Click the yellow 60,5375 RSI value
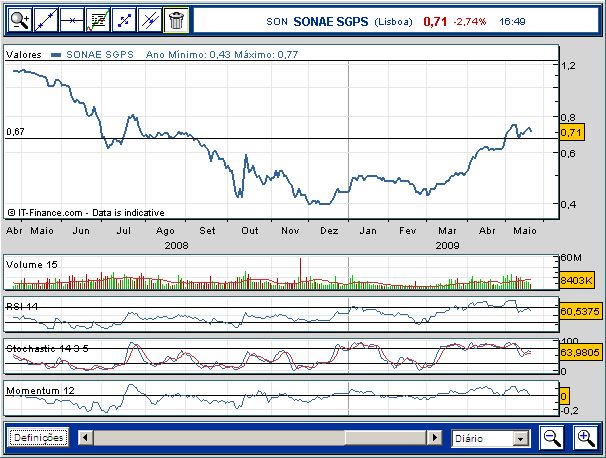This screenshot has width=606, height=458. click(x=581, y=311)
